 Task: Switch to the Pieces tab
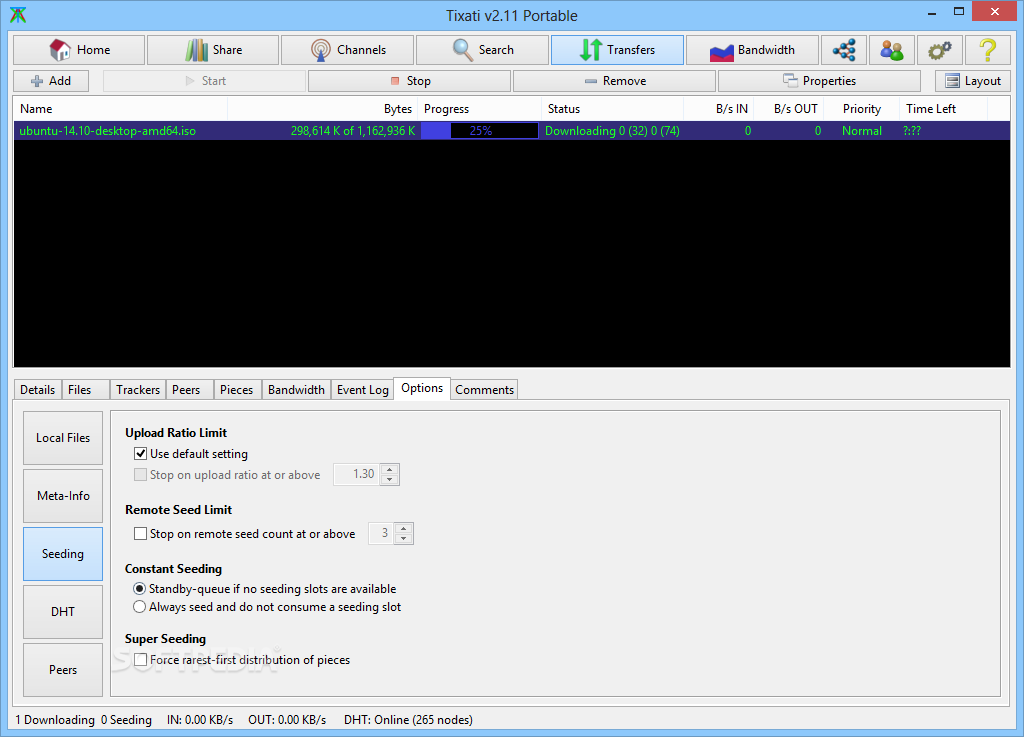(238, 390)
